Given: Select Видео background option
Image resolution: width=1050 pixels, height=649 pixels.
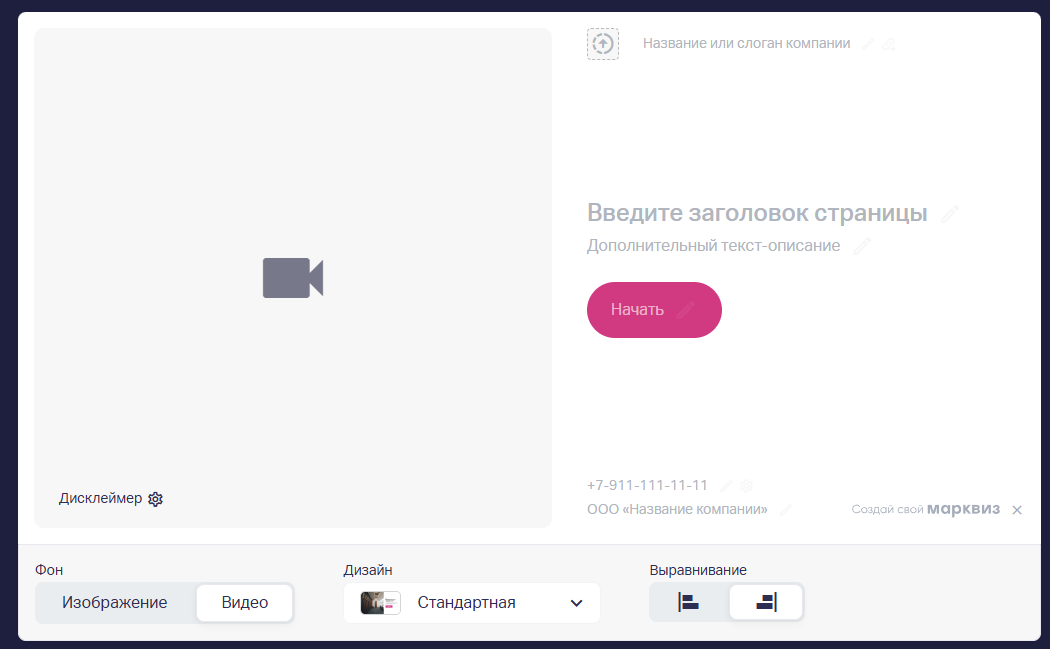Looking at the screenshot, I should (x=245, y=603).
